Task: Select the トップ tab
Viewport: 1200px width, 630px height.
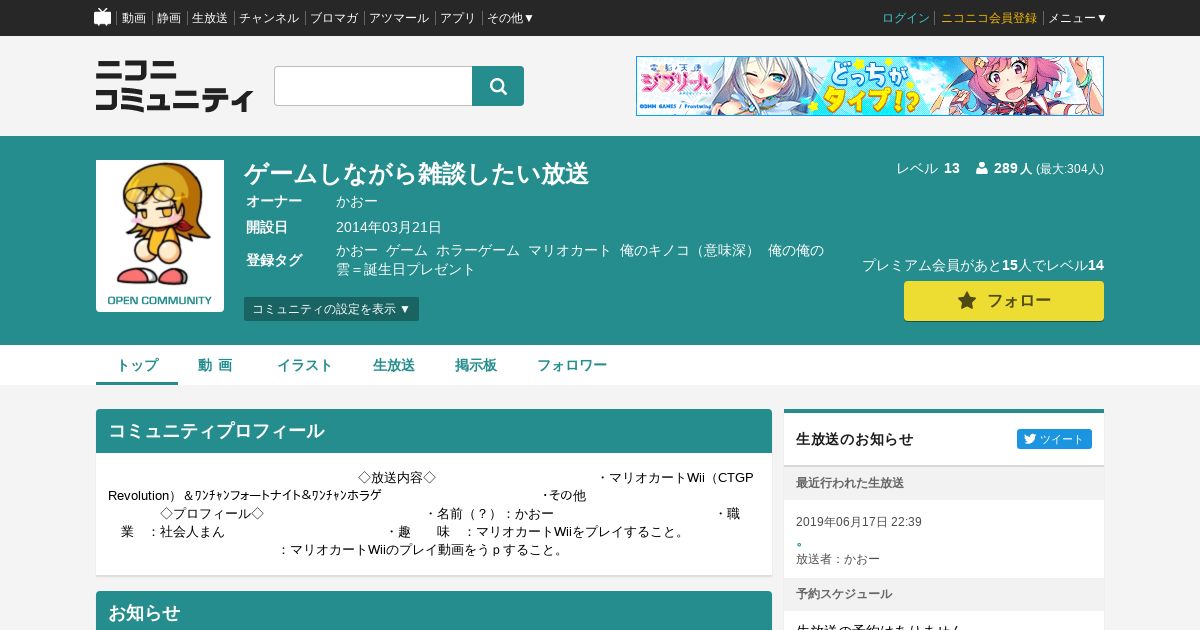Action: [137, 365]
